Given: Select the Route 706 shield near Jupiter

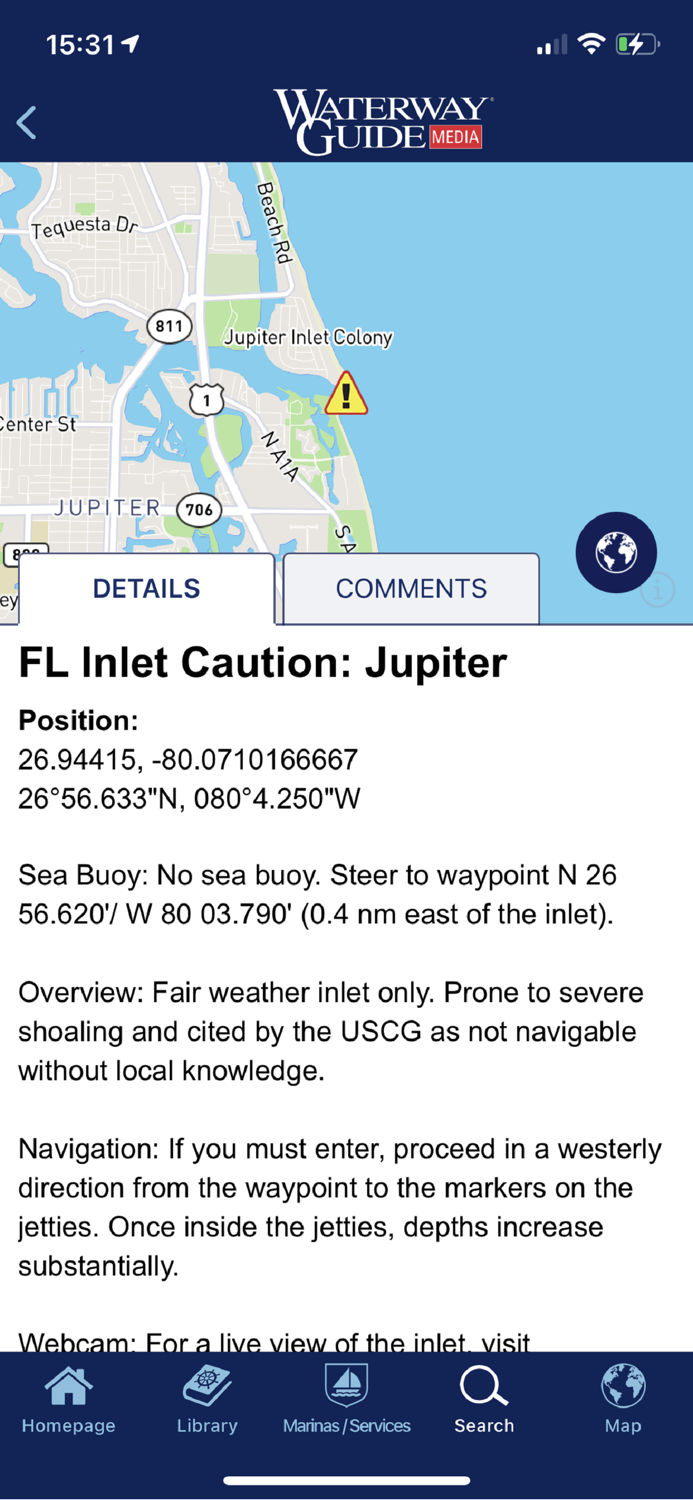Looking at the screenshot, I should click(x=199, y=510).
